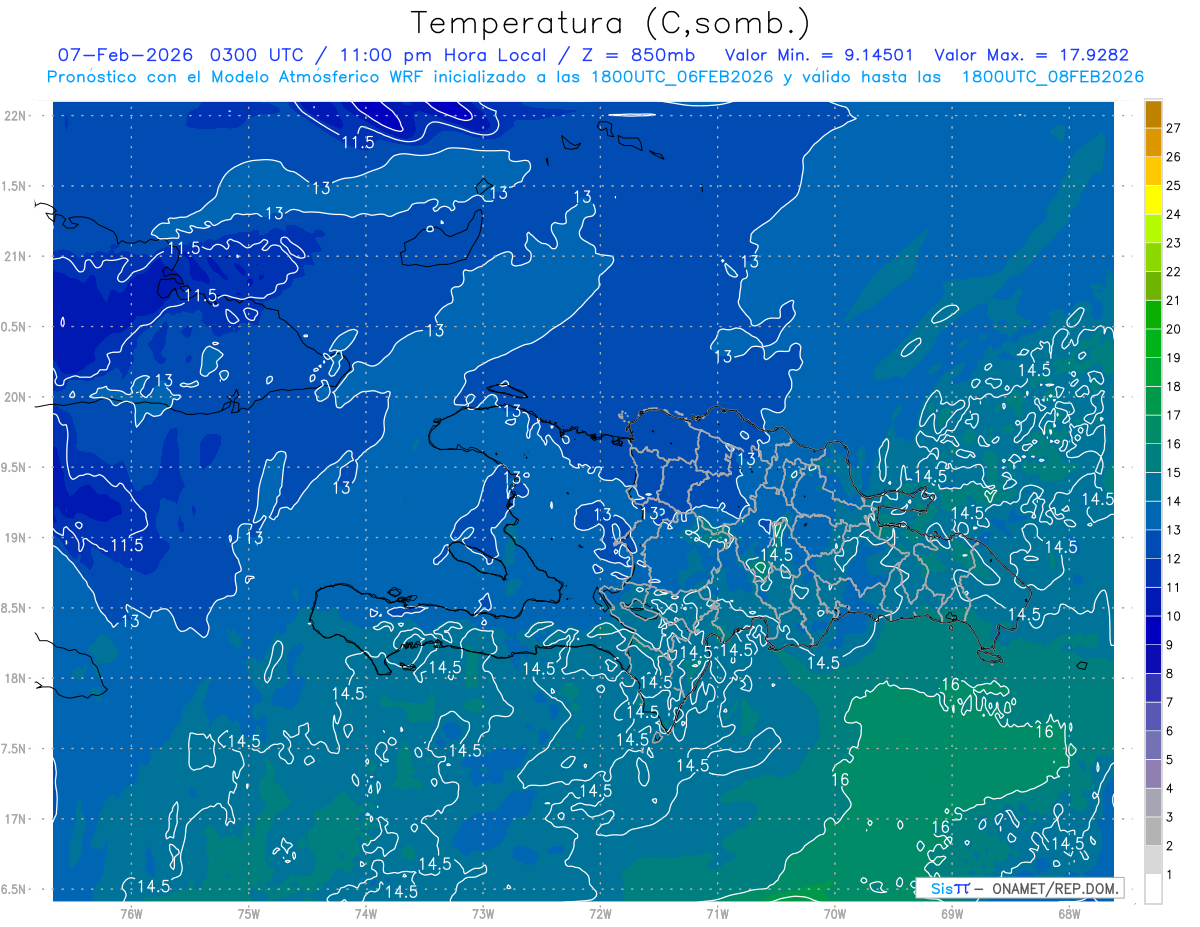This screenshot has width=1200, height=927.
Task: Click the colorbar scale label 5
Action: click(1170, 760)
